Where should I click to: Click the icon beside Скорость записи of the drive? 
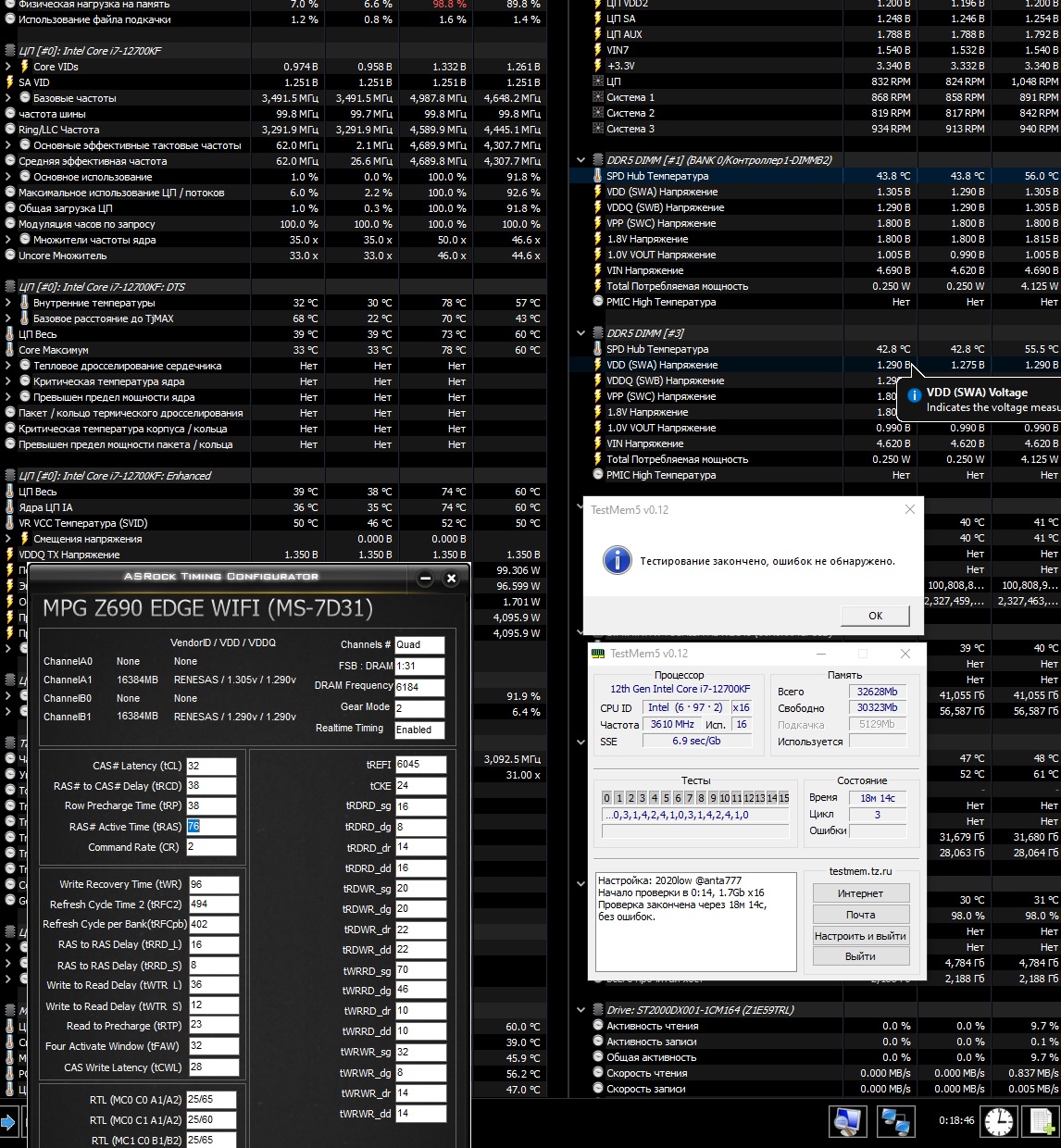coord(598,1089)
